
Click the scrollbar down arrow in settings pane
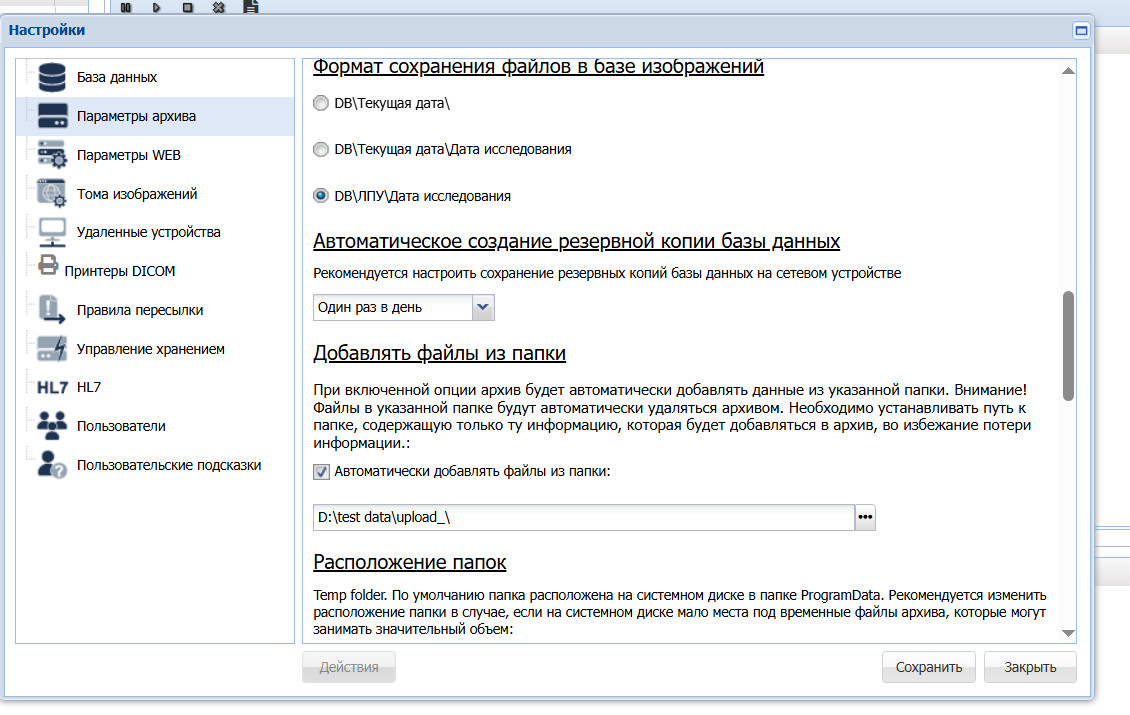[x=1068, y=633]
